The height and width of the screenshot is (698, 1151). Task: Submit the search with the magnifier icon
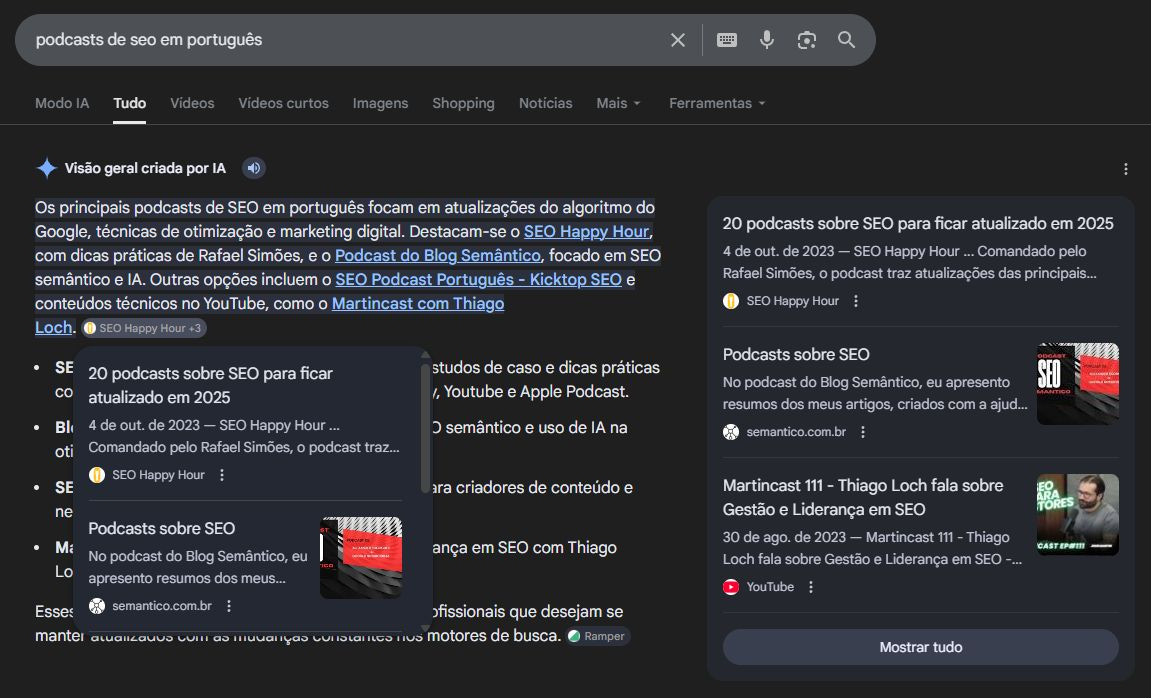pos(846,40)
